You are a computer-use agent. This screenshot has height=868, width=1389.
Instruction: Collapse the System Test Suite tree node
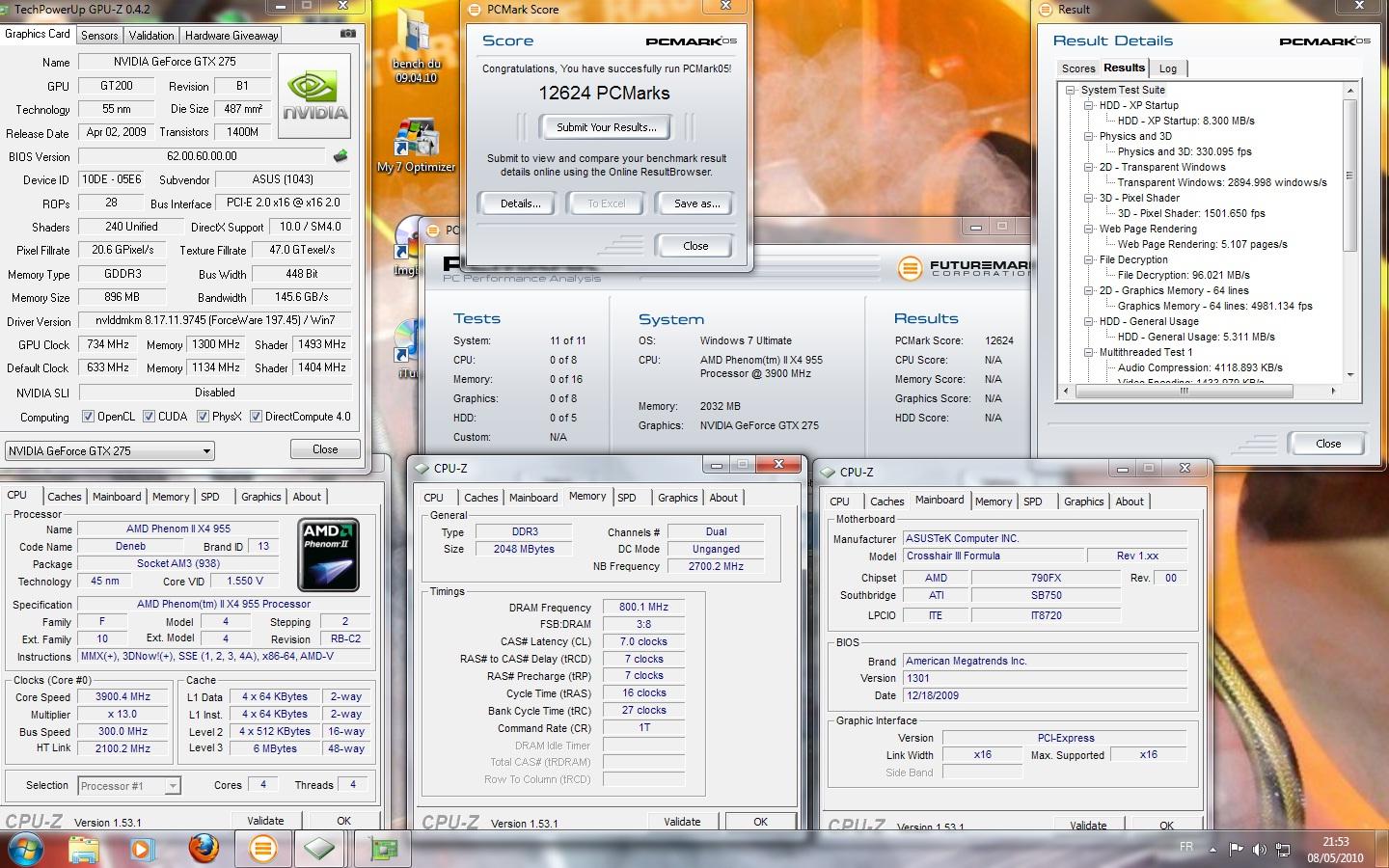(1071, 90)
